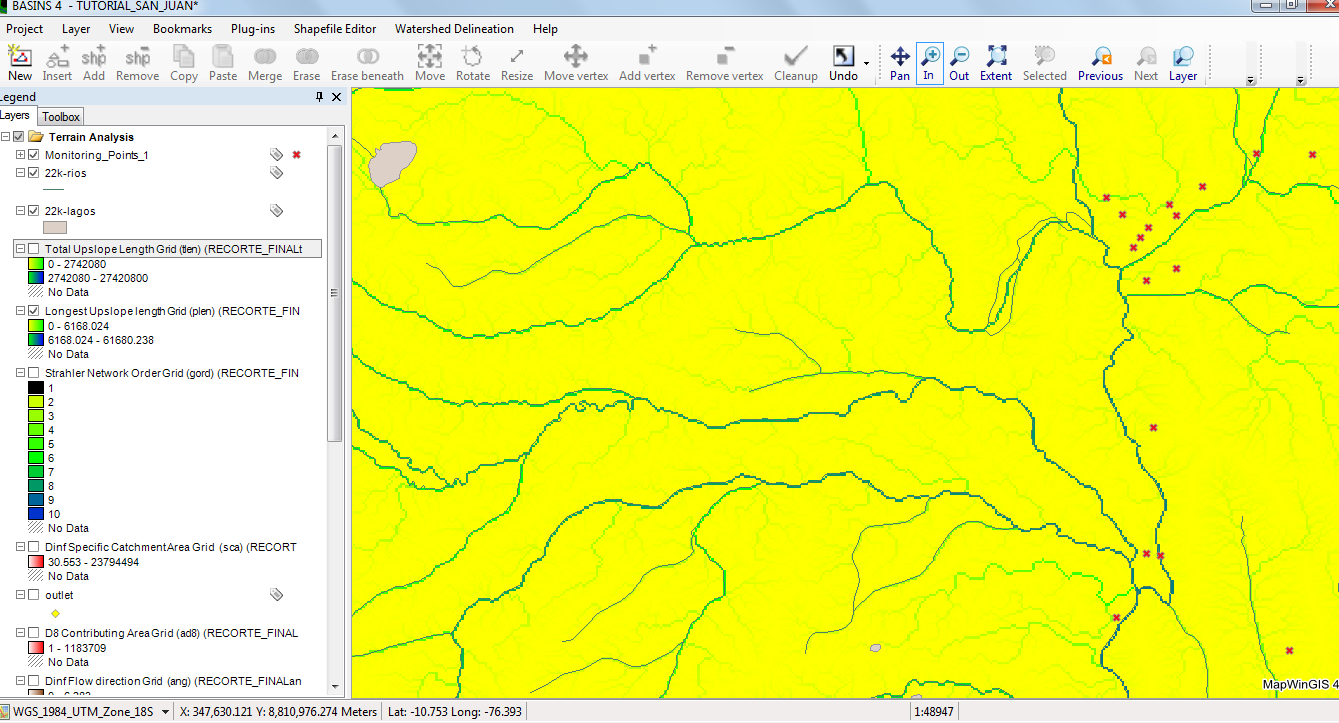Click the Legend panel vertical scrollbar thumb

[x=335, y=292]
